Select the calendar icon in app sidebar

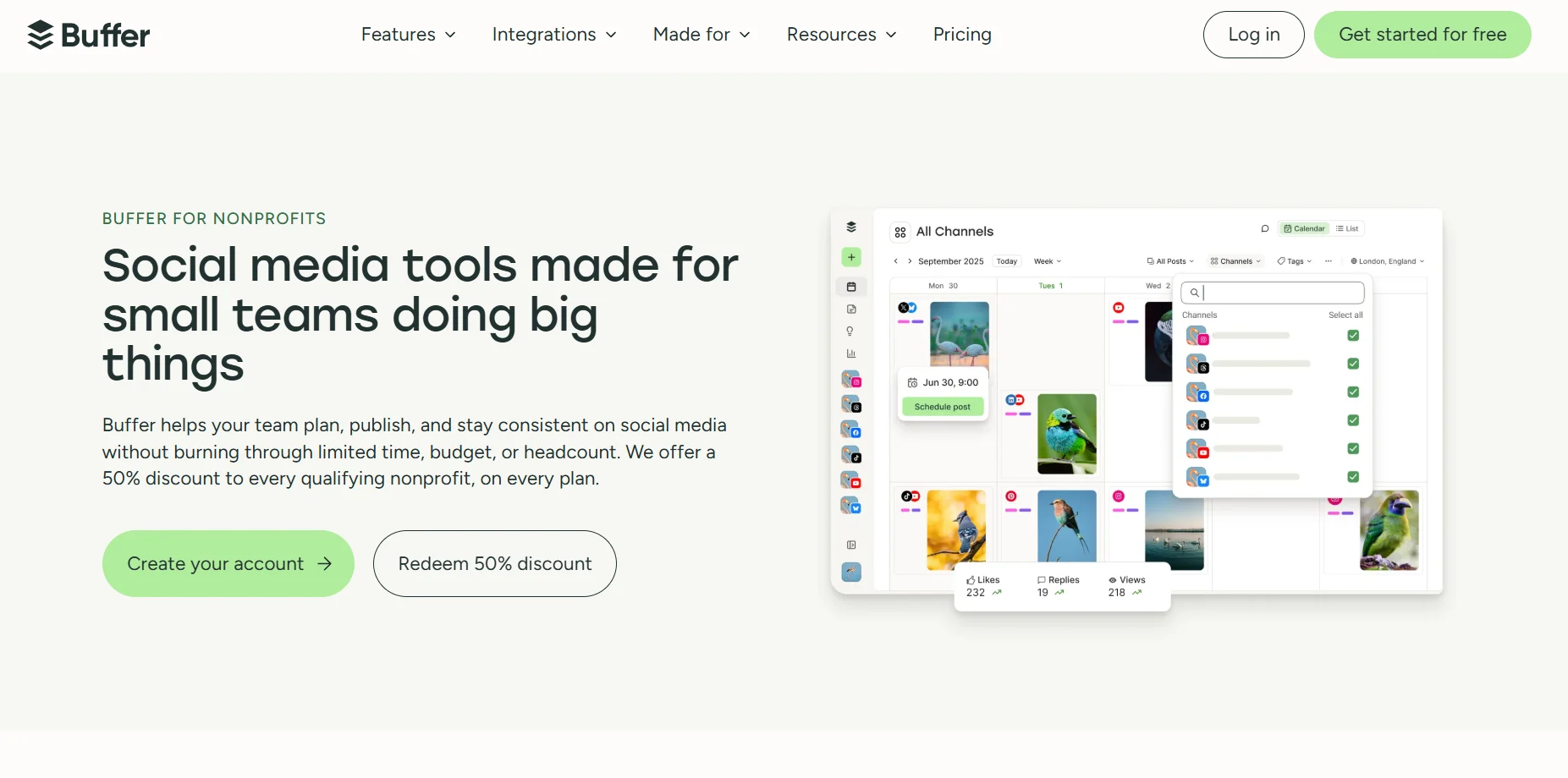[x=851, y=287]
